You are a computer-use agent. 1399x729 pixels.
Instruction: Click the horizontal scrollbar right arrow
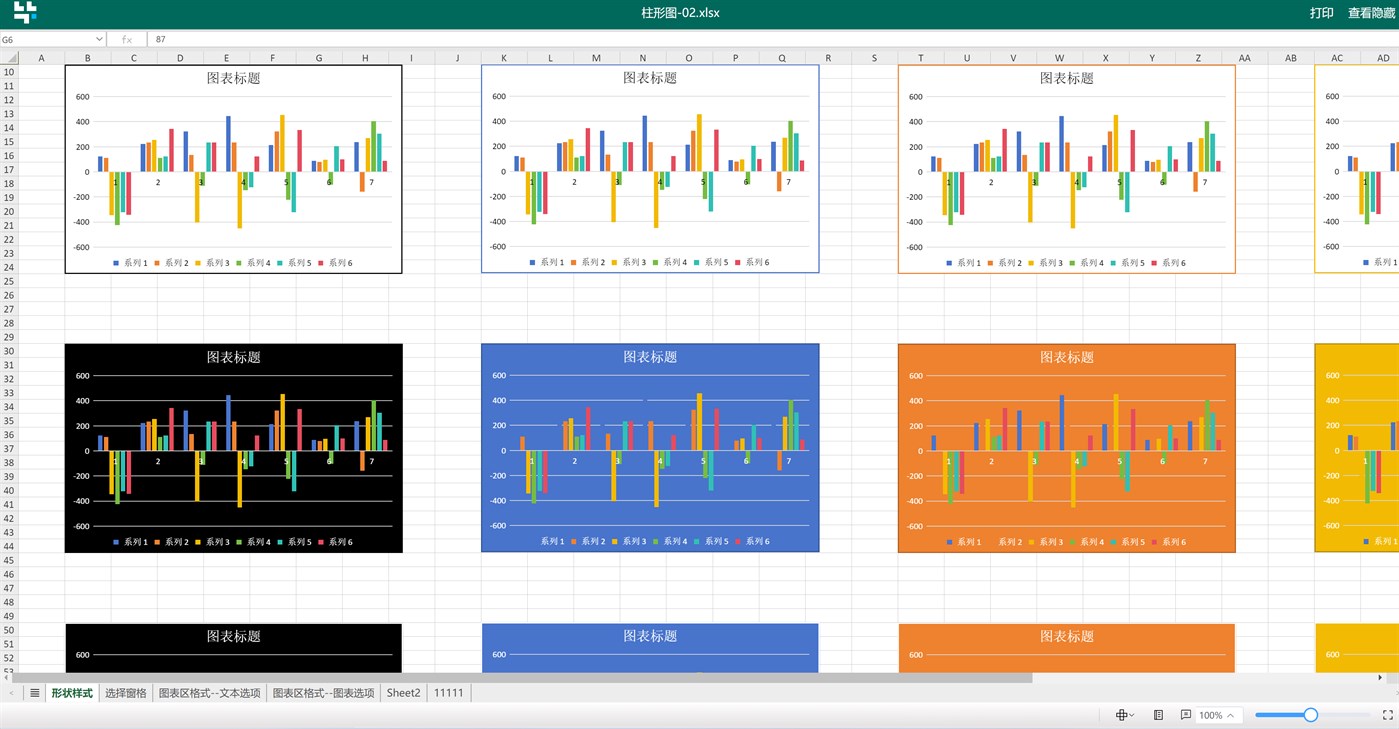(1381, 678)
